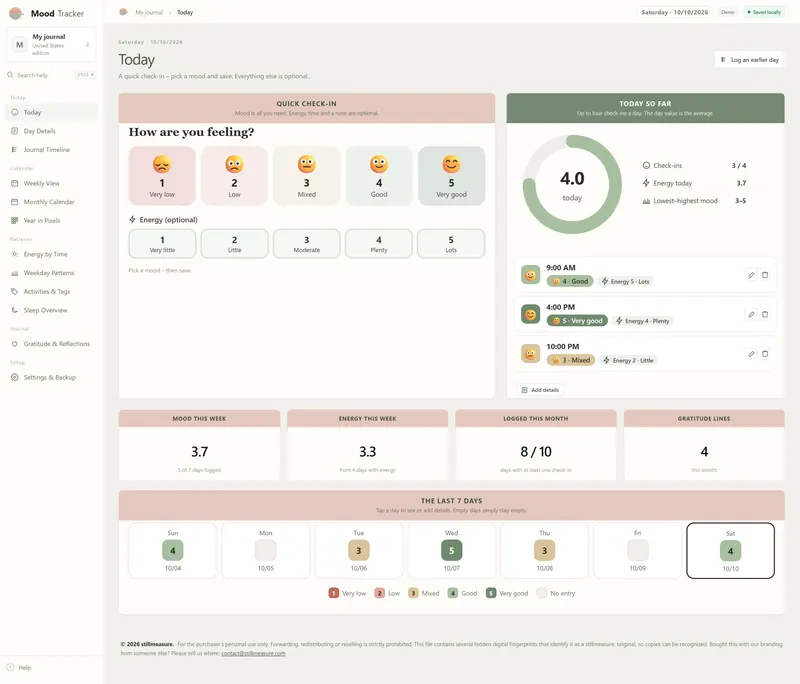The width and height of the screenshot is (800, 684).
Task: Choose energy level 4 Plenty
Action: coord(379,244)
